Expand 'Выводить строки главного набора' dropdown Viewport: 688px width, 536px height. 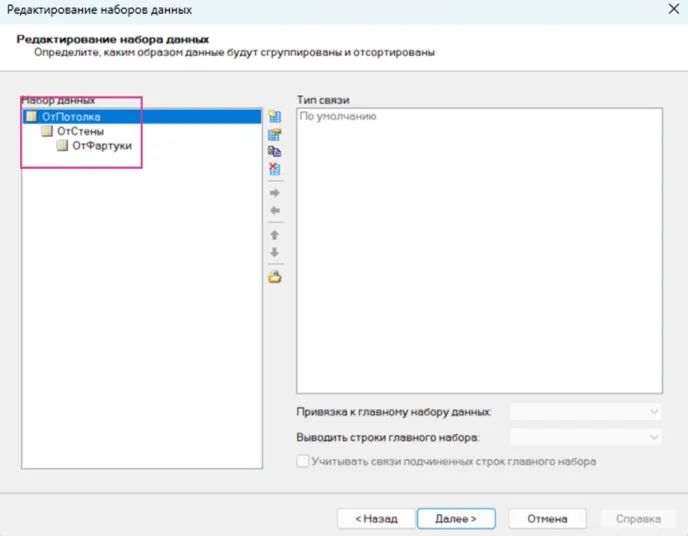pyautogui.click(x=586, y=437)
